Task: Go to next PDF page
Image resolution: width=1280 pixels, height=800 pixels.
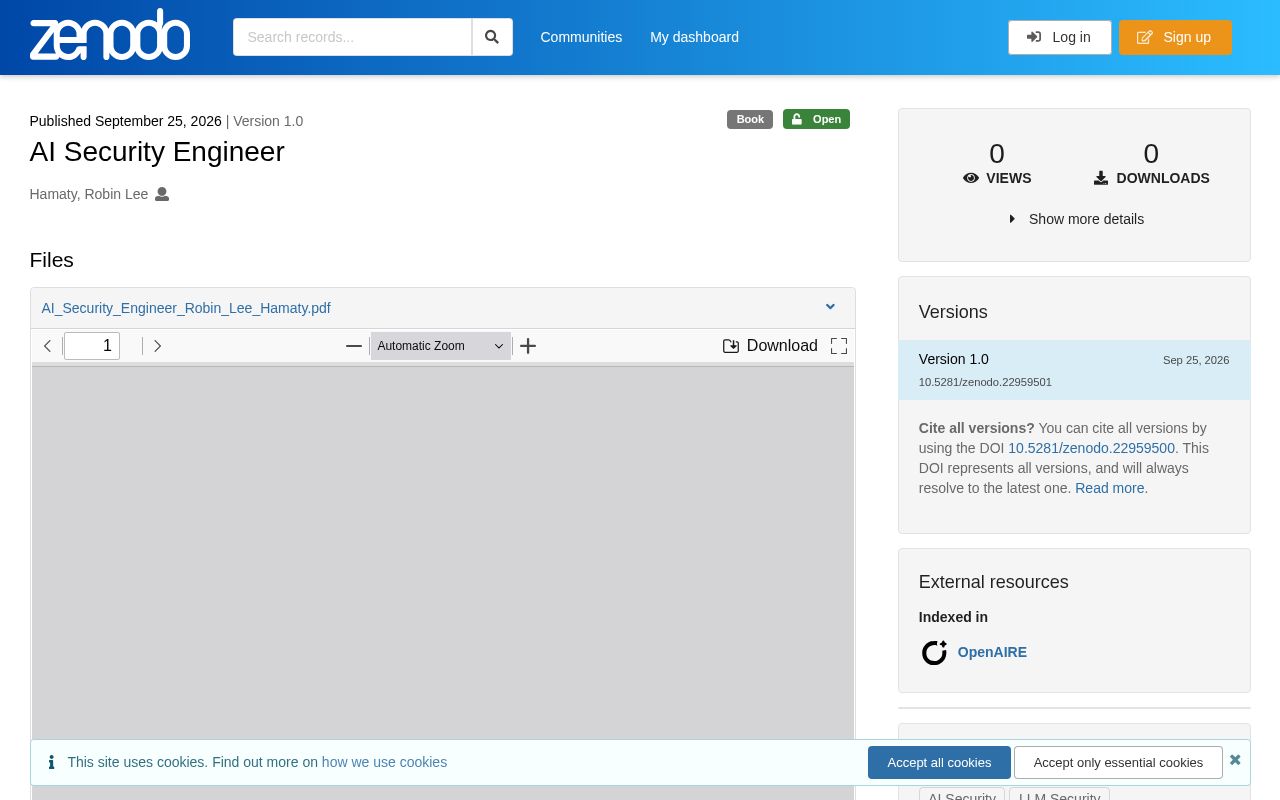Action: pos(157,346)
